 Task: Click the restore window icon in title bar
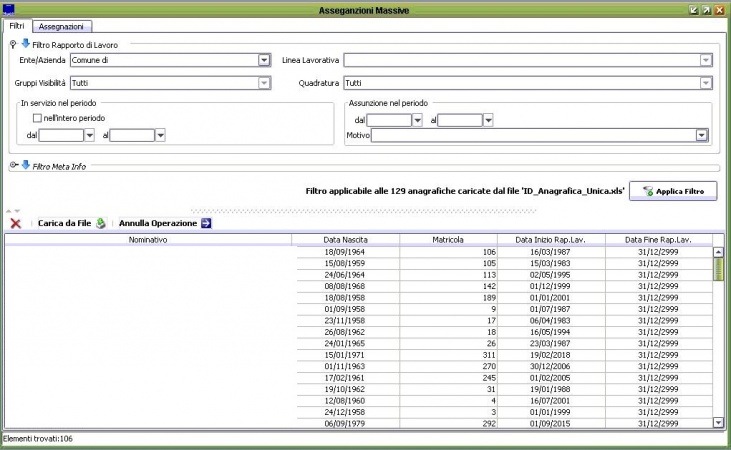click(706, 8)
